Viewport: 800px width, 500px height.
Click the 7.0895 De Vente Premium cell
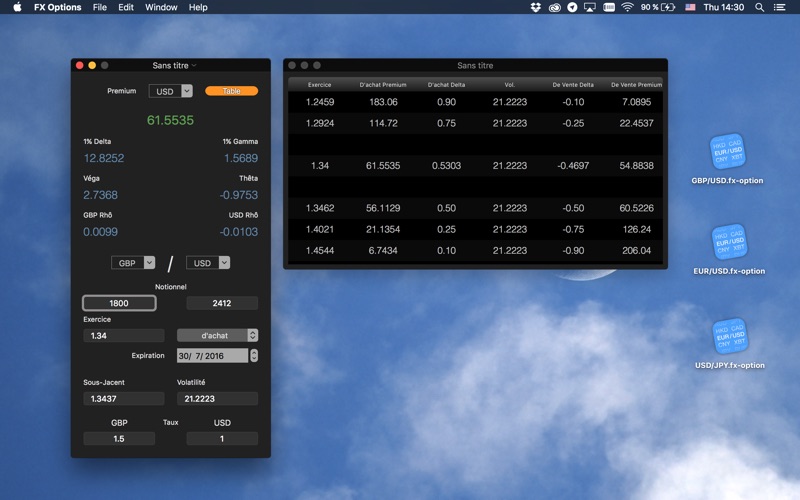point(636,102)
